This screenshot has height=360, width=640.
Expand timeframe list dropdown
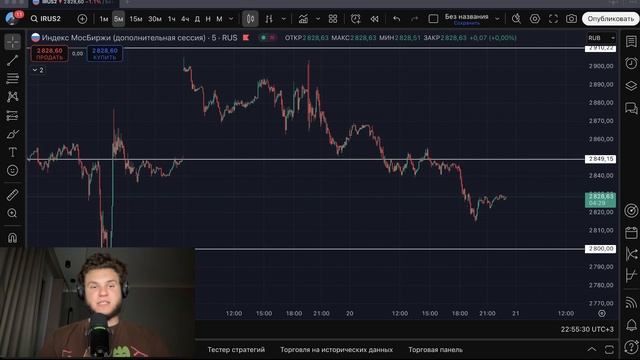point(231,19)
